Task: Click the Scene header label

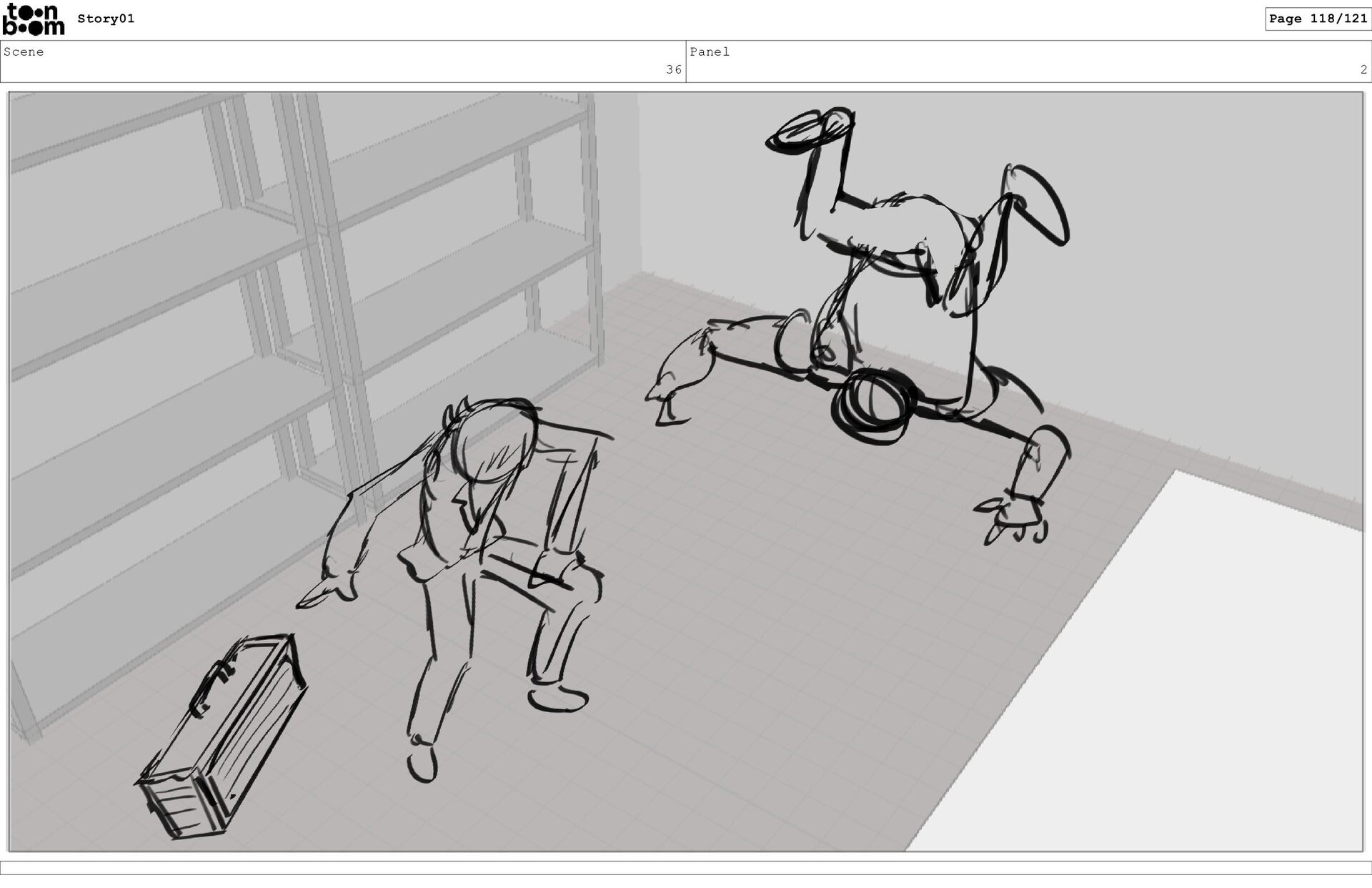Action: tap(24, 52)
